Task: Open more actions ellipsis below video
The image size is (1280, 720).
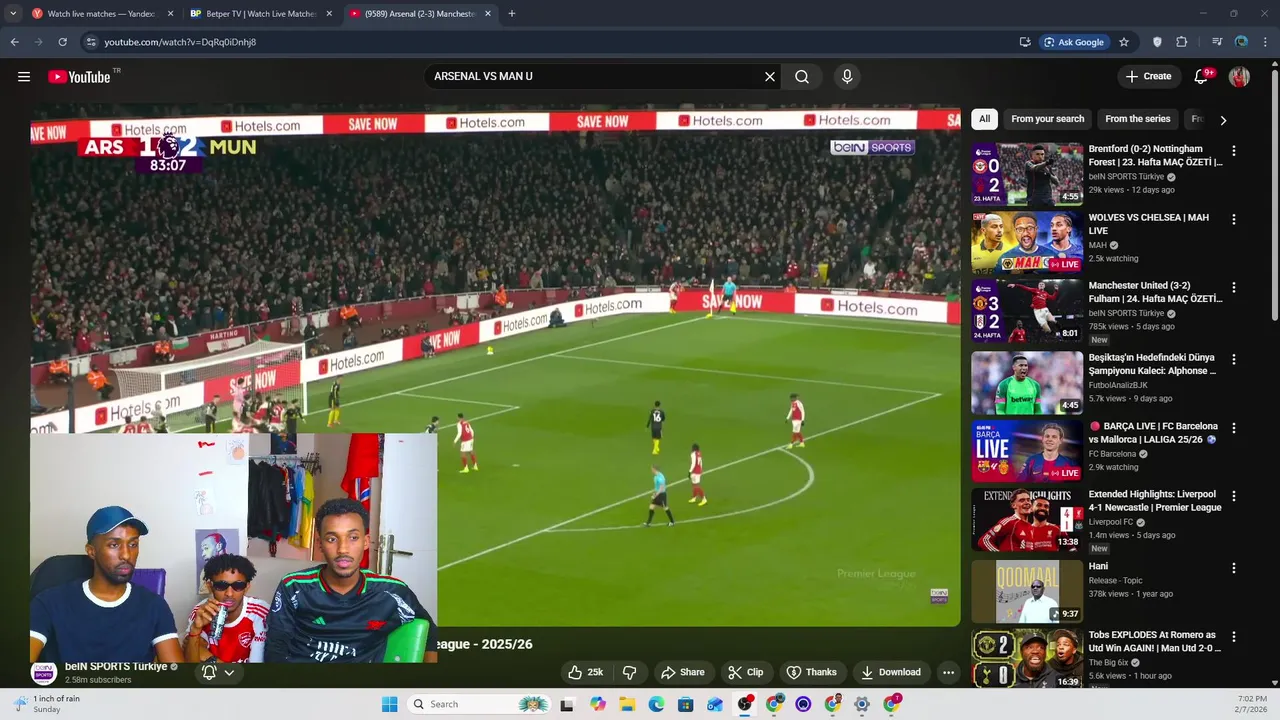Action: click(x=948, y=672)
